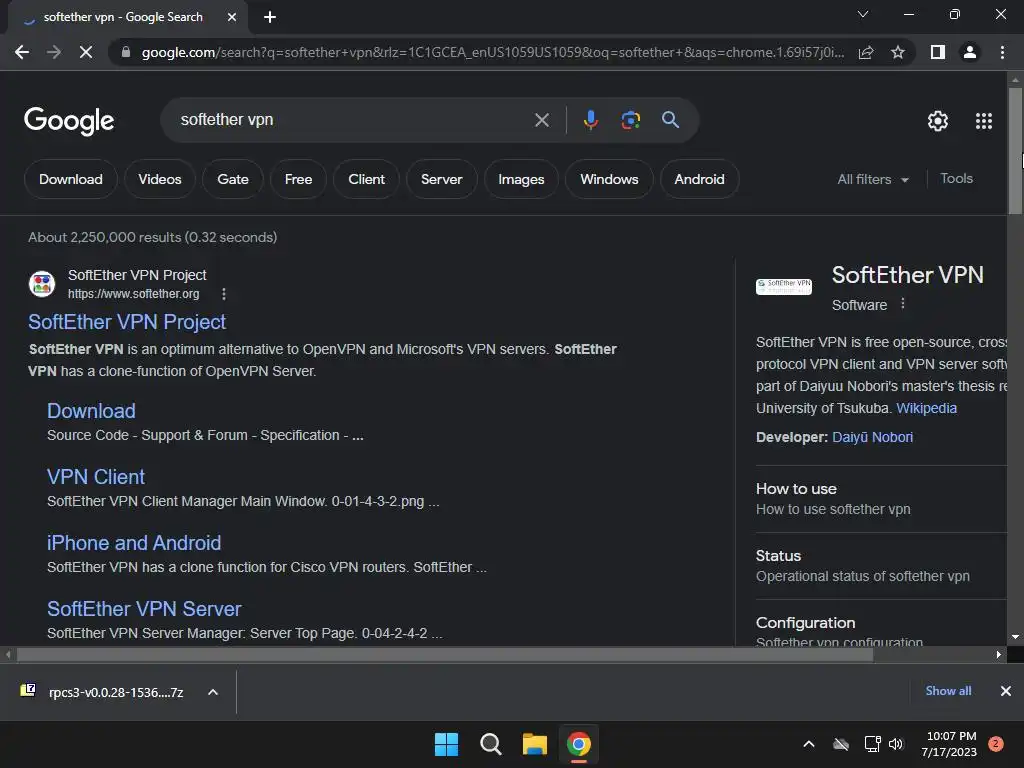Select the Free filter chip
The image size is (1024, 768).
298,179
